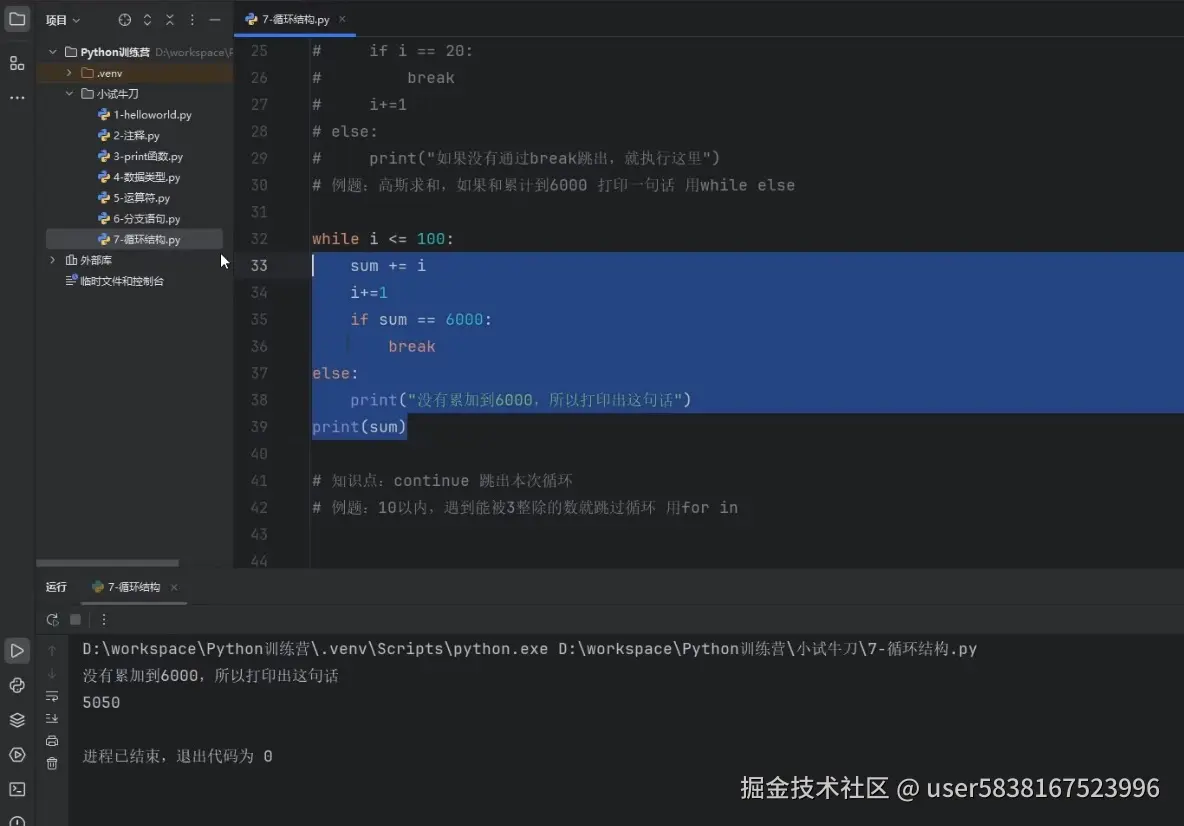The width and height of the screenshot is (1184, 826).
Task: Click the horizontal scrollbar below the editor
Action: (x=107, y=562)
